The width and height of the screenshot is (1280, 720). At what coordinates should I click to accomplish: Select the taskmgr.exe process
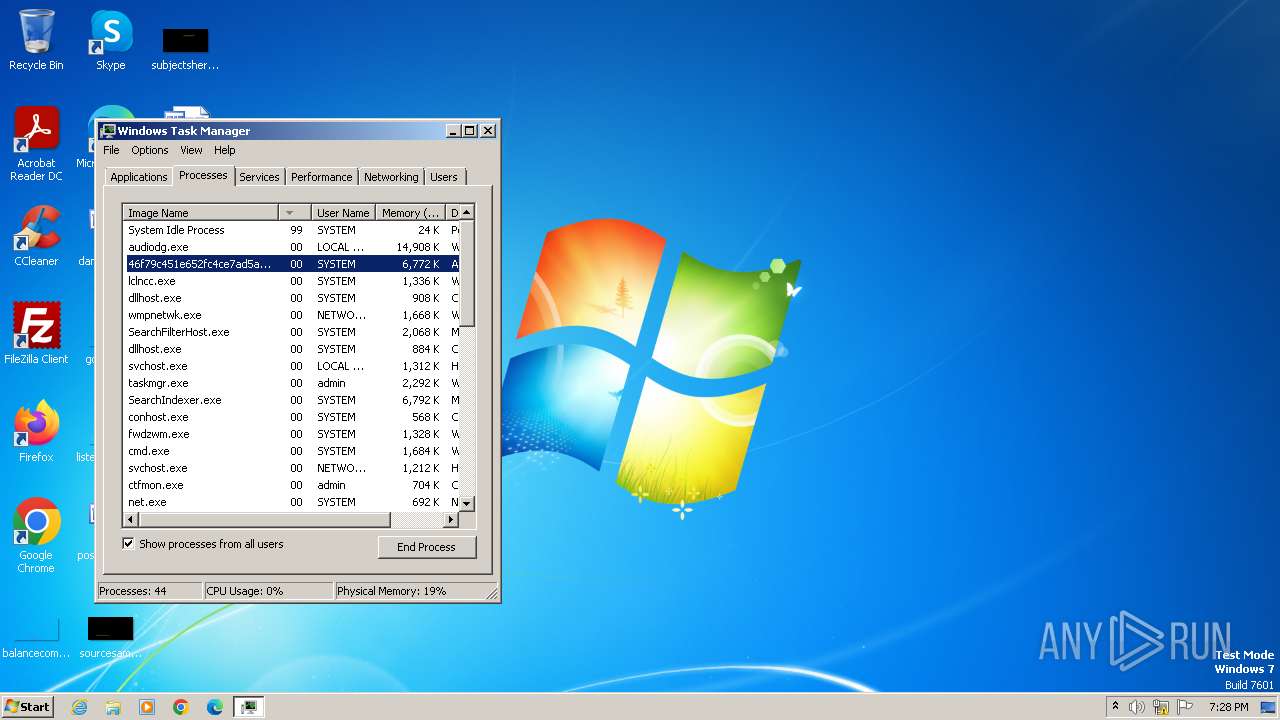[291, 383]
